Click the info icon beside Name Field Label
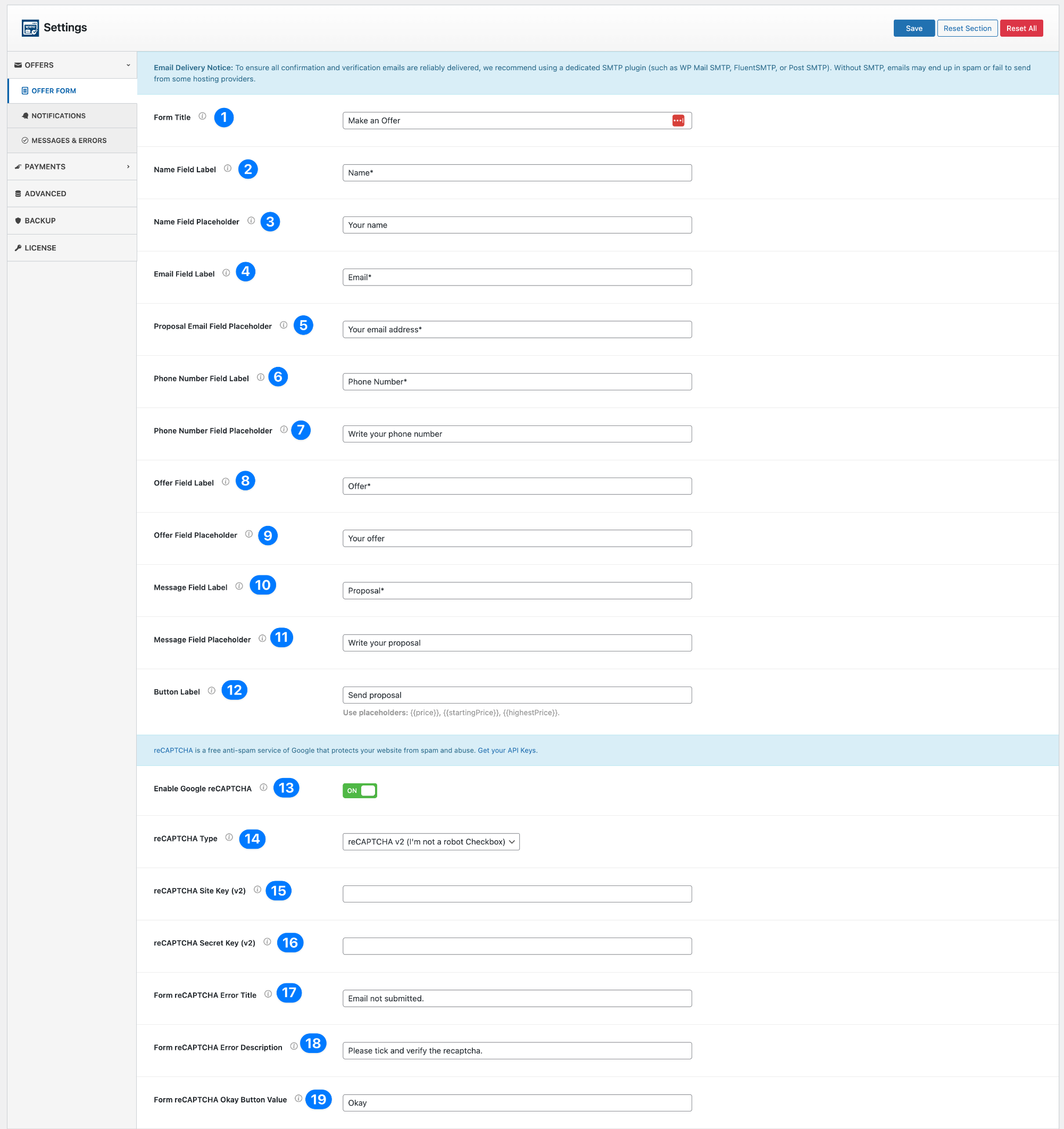This screenshot has height=1129, width=1064. tap(227, 169)
